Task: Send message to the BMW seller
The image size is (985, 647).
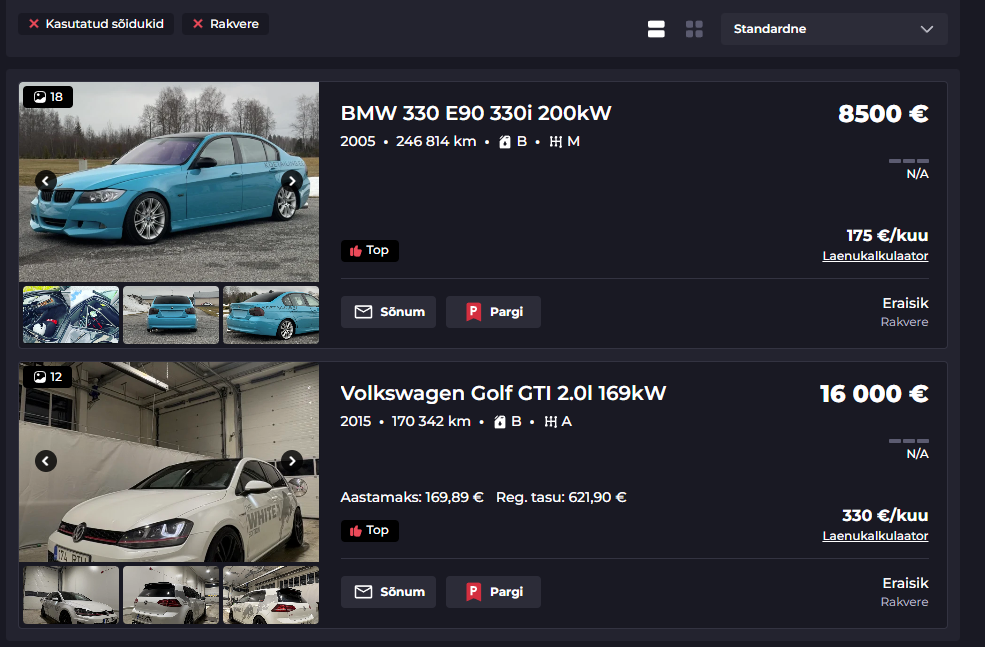Action: (389, 312)
